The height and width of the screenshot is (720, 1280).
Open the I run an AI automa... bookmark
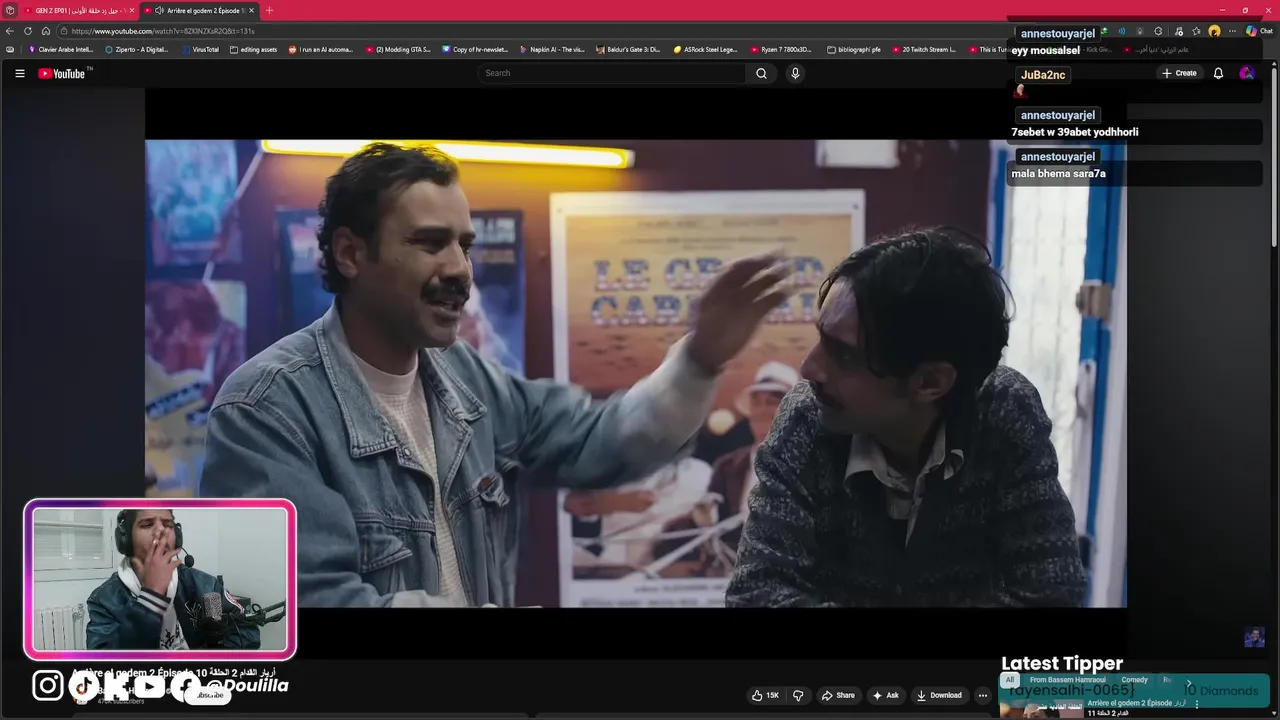pos(321,49)
